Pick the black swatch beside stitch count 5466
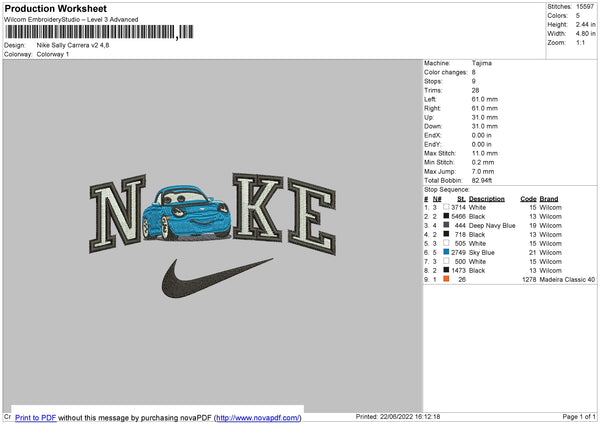600x424 pixels. point(446,216)
